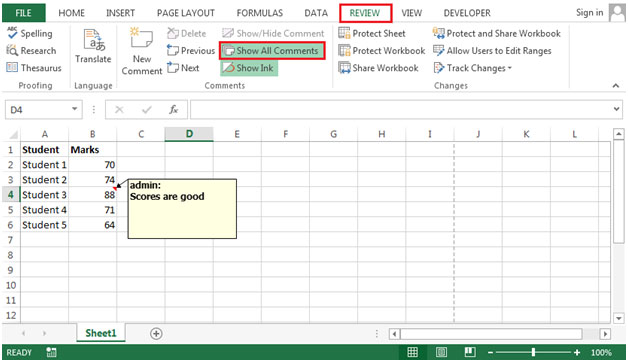Screen dimensions: 628x362
Task: Click the Sign in link
Action: [590, 12]
